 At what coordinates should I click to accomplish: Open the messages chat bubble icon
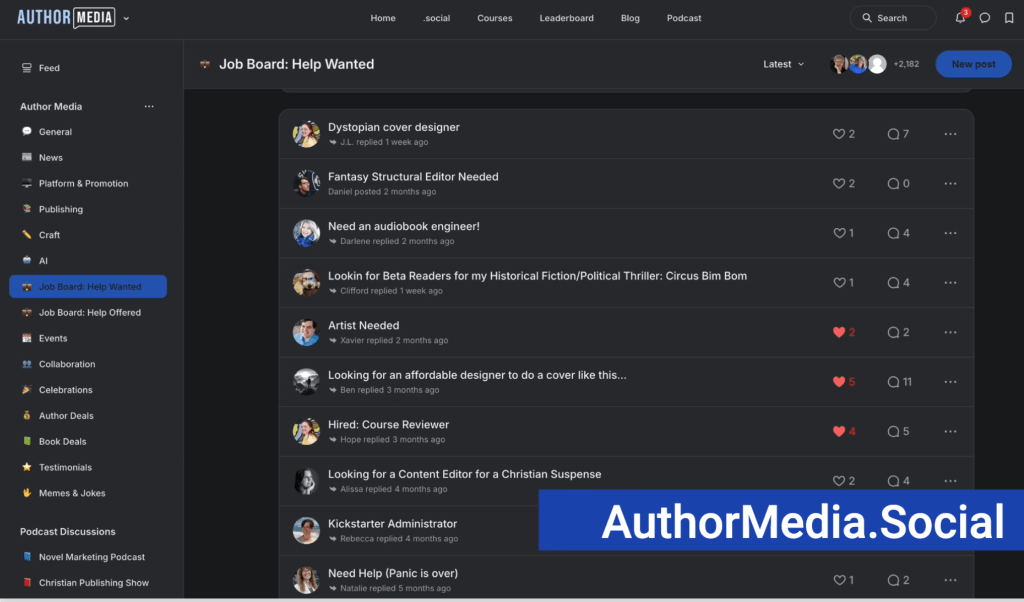click(985, 18)
